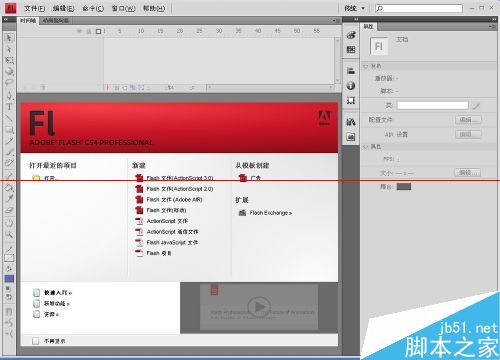Create Flash 文件(Adobe AIR)
The image size is (500, 360).
pyautogui.click(x=169, y=199)
